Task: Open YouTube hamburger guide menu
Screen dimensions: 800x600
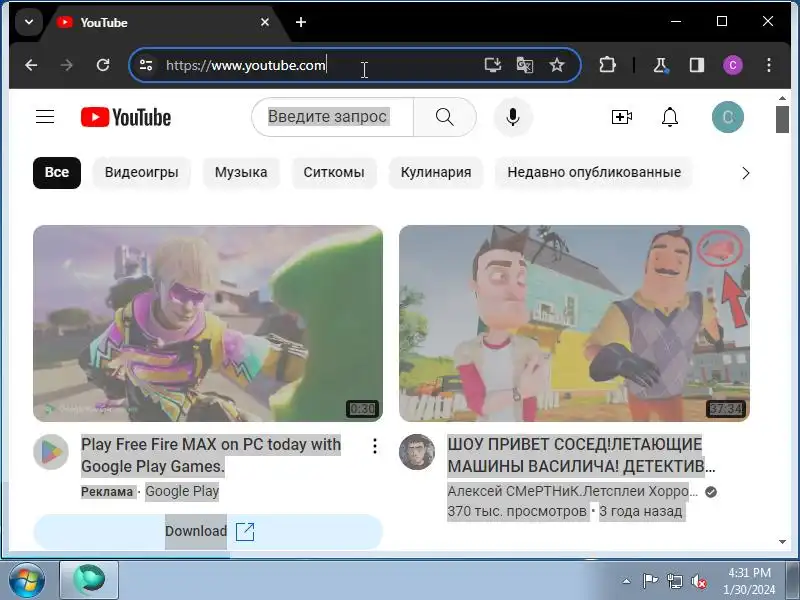Action: [x=45, y=117]
